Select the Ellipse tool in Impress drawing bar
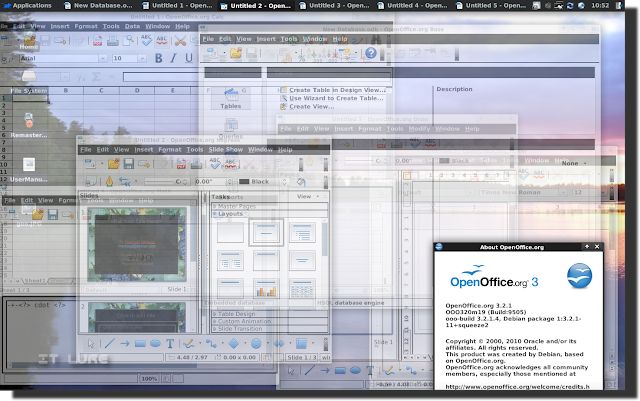This screenshot has height=401, width=640. [x=155, y=344]
